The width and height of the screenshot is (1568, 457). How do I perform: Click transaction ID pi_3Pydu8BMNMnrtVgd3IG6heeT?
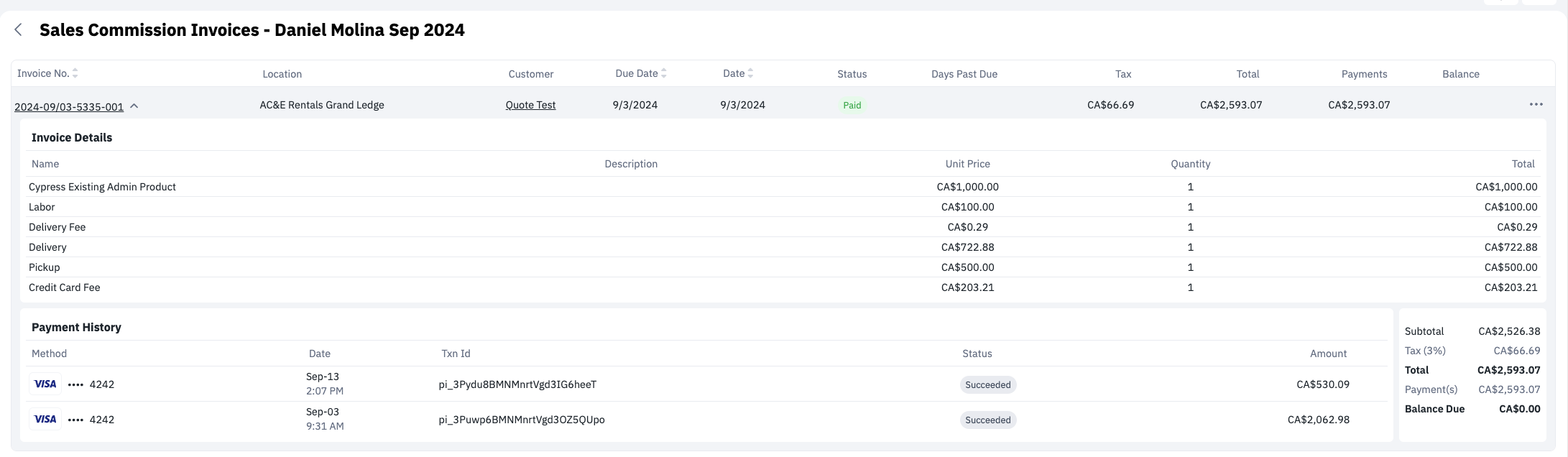(517, 384)
